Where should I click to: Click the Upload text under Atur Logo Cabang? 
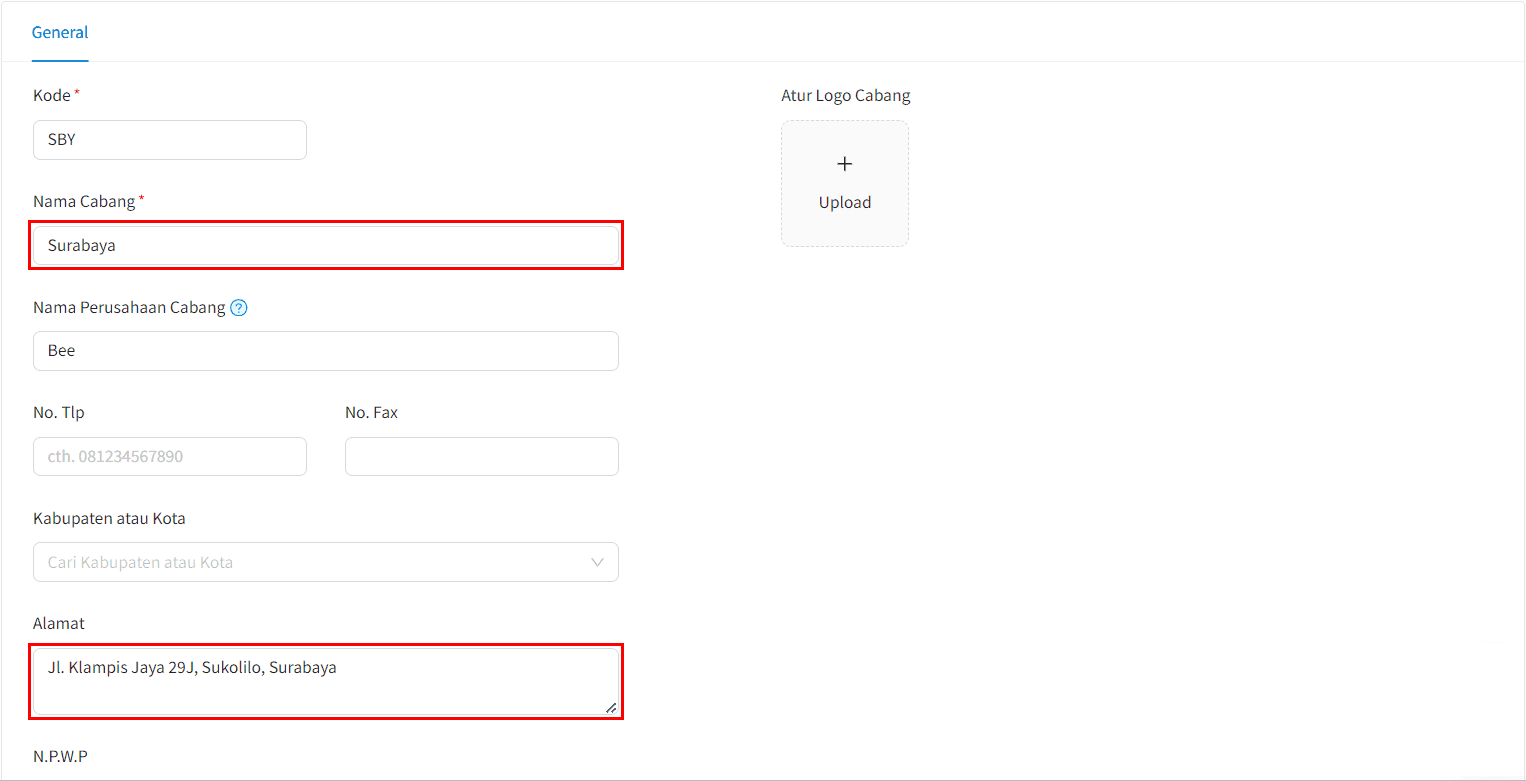[x=845, y=202]
